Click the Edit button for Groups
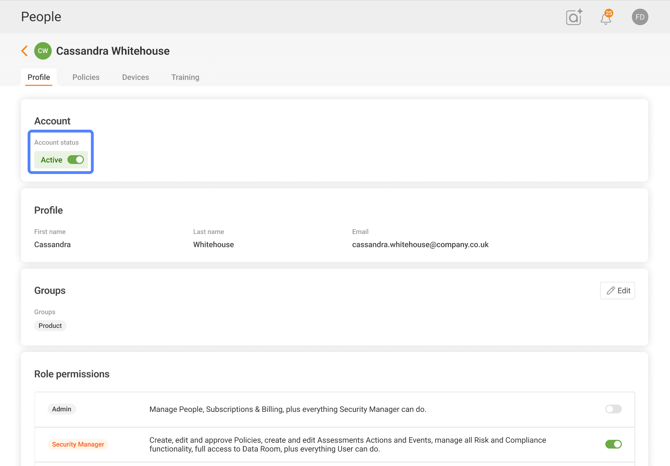This screenshot has height=466, width=670. (x=617, y=291)
